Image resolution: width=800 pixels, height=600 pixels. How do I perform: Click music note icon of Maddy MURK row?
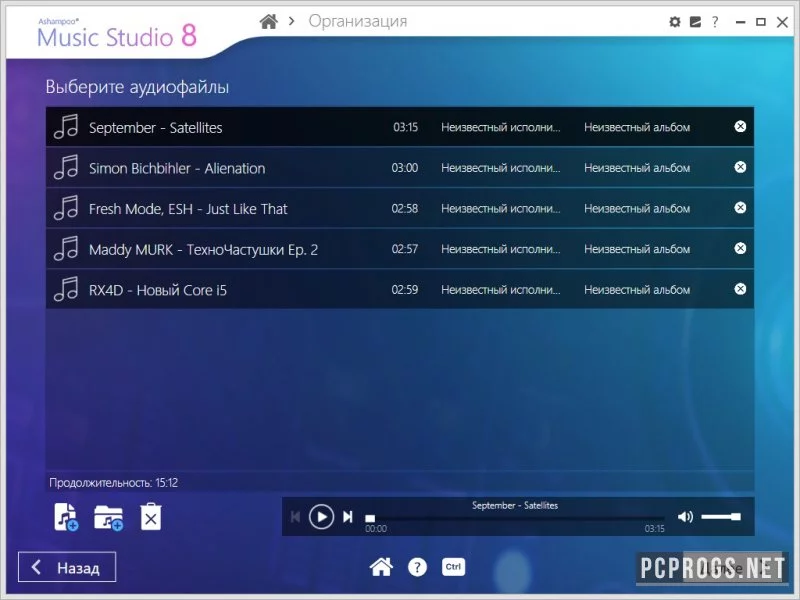click(66, 248)
